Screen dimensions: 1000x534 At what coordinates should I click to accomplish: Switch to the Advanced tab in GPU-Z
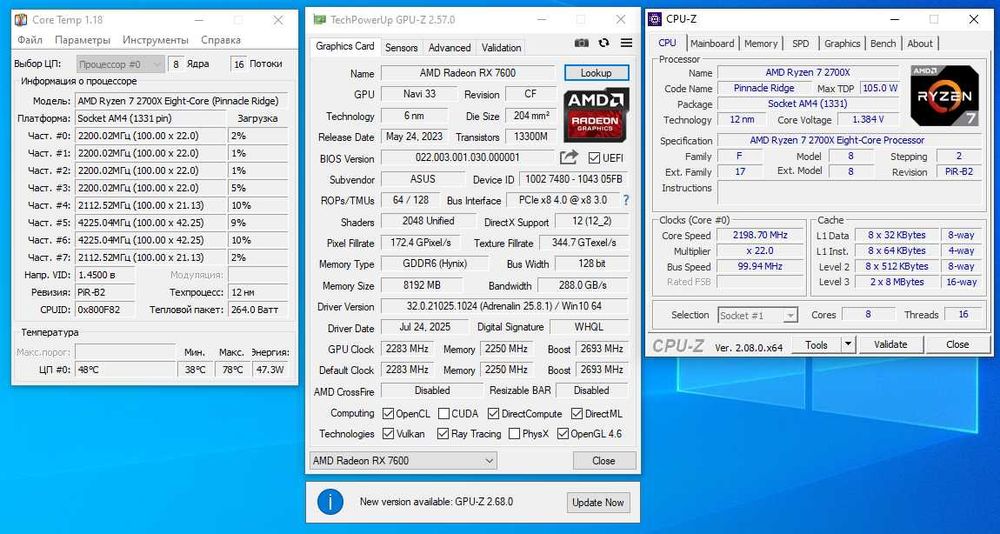click(x=450, y=48)
